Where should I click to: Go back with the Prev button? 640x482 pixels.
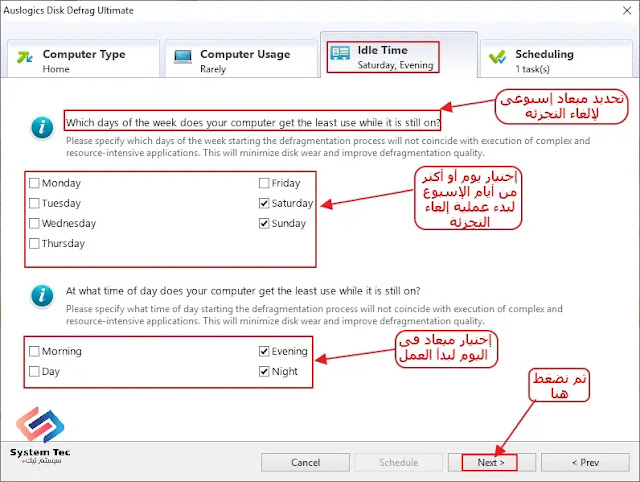[585, 462]
